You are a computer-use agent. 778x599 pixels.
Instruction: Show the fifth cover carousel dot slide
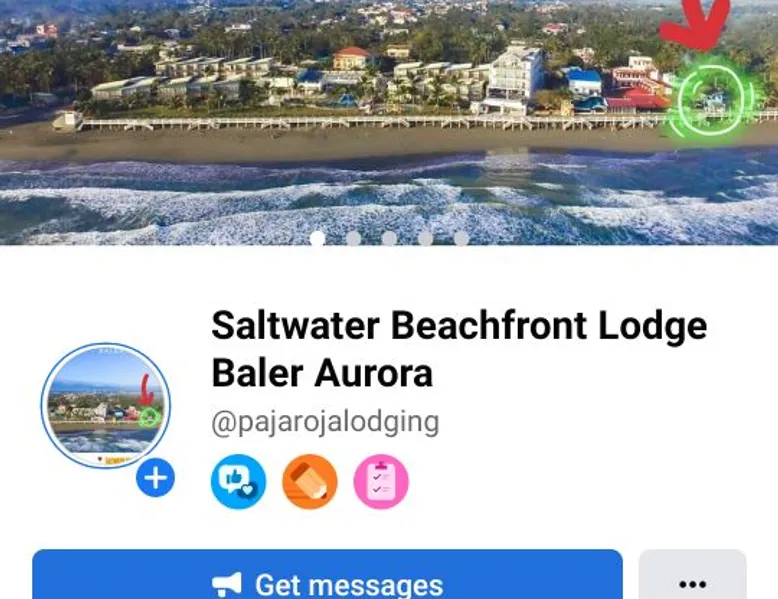[461, 239]
